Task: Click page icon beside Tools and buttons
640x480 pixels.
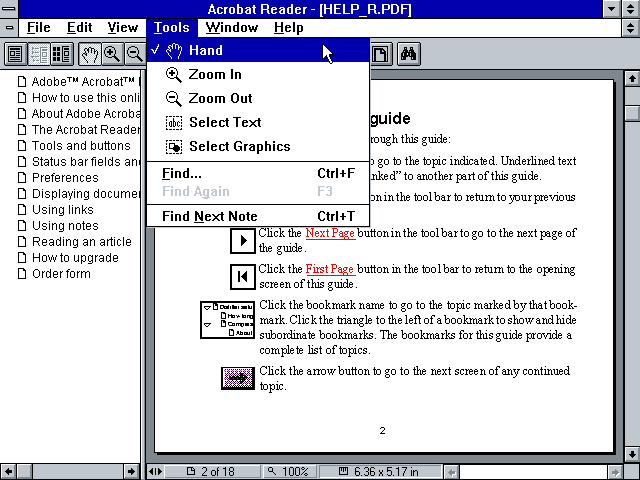Action: 22,146
